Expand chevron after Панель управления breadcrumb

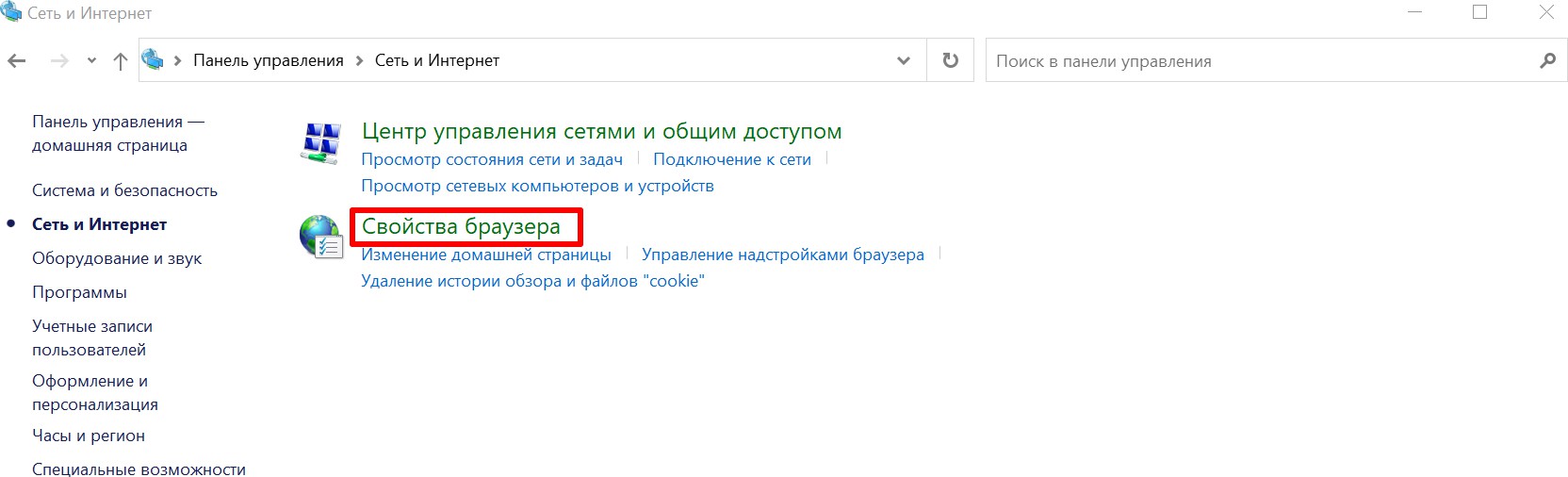(x=359, y=61)
